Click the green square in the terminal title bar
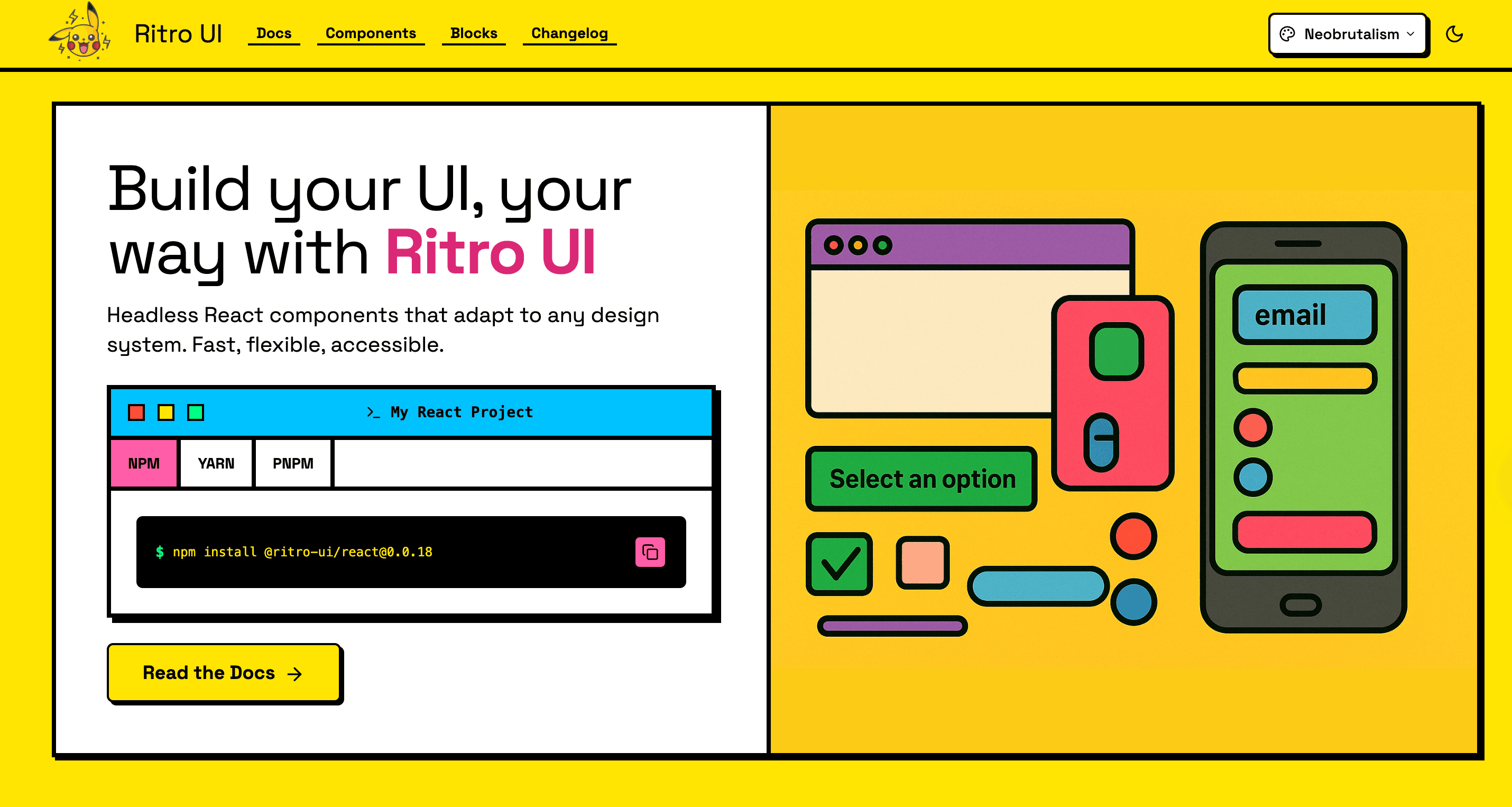 tap(195, 412)
